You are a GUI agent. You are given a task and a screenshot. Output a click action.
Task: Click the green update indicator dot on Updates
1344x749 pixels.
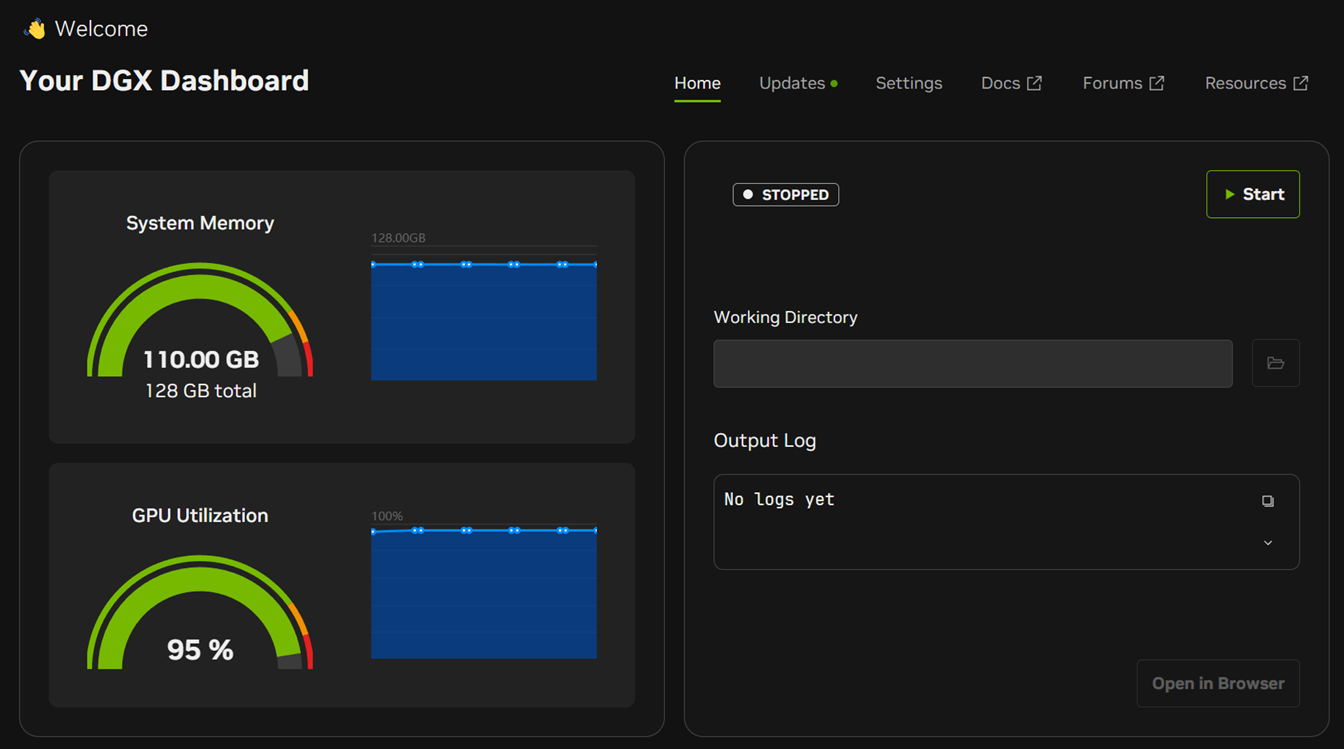point(834,84)
